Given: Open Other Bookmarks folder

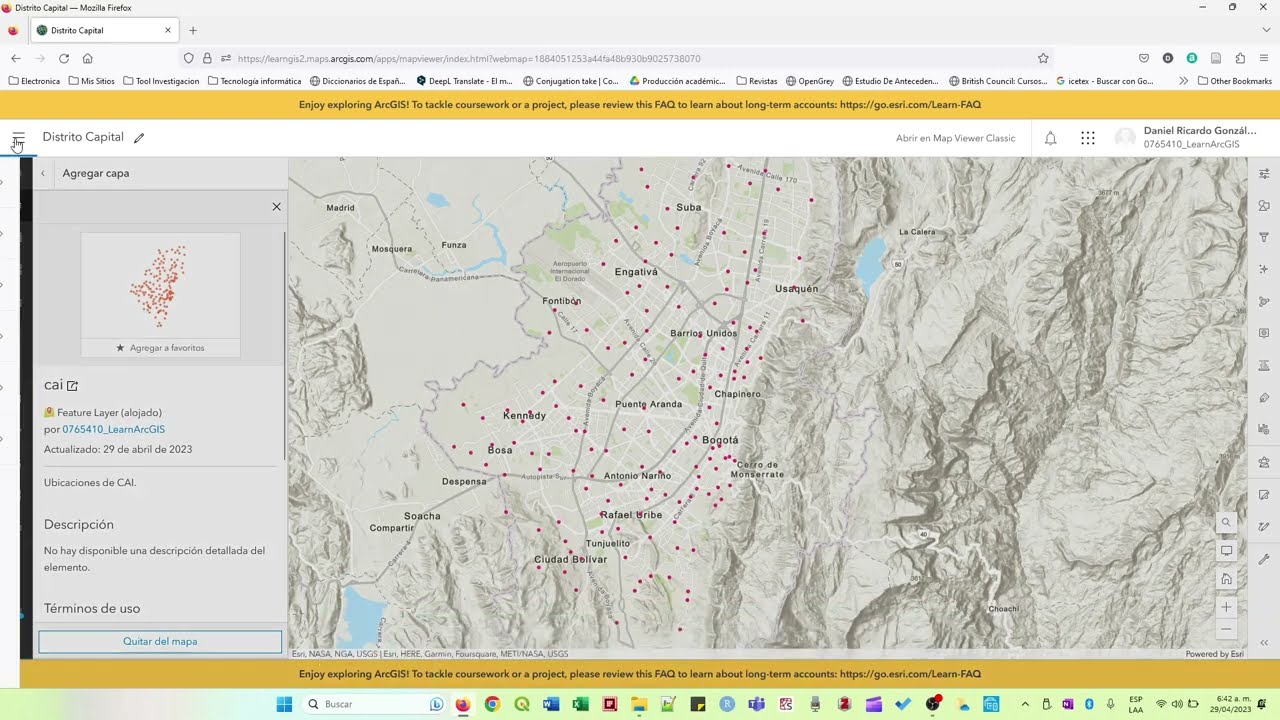Looking at the screenshot, I should 1234,81.
